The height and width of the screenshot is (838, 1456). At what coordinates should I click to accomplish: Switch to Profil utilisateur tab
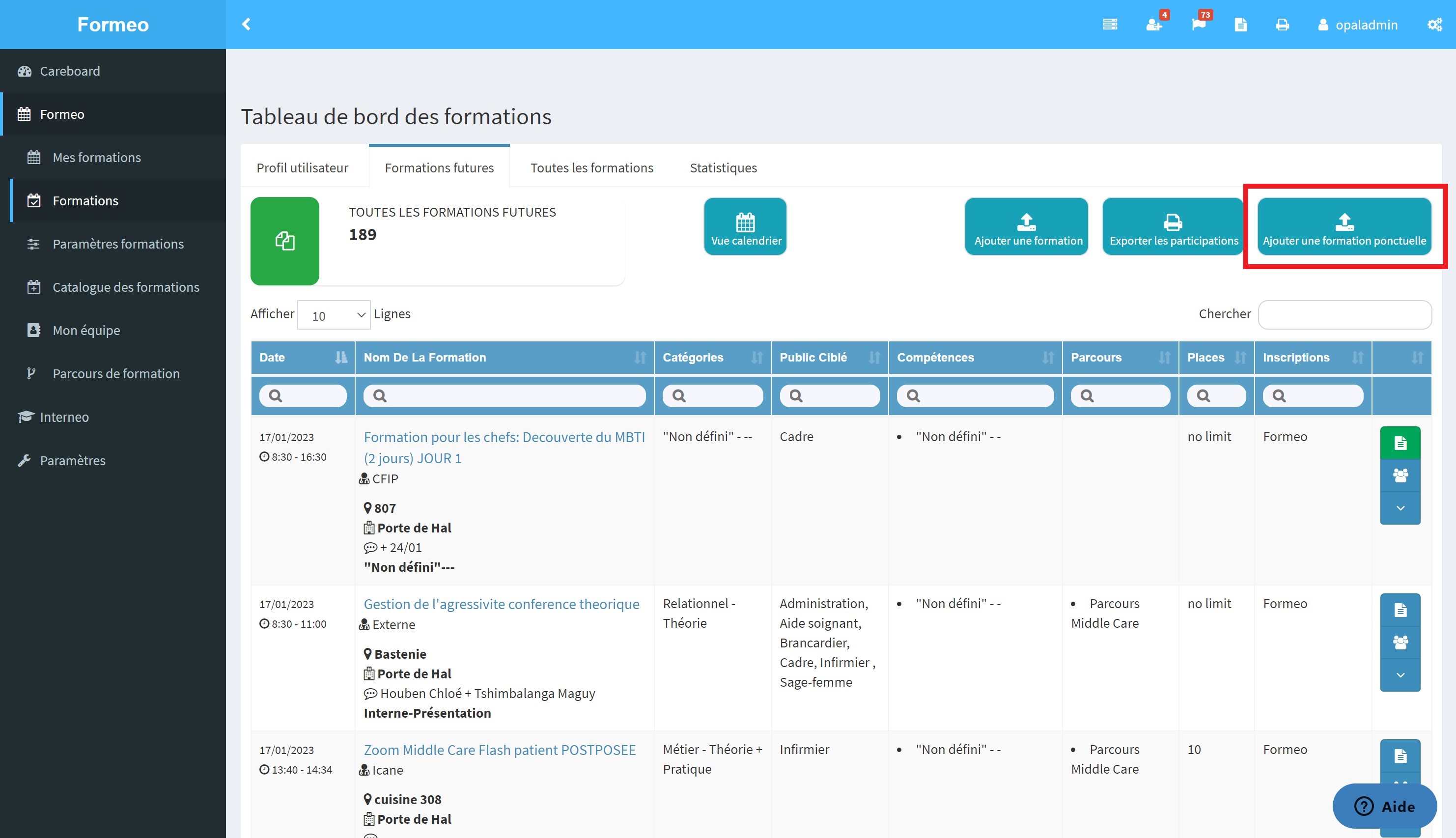[x=302, y=168]
